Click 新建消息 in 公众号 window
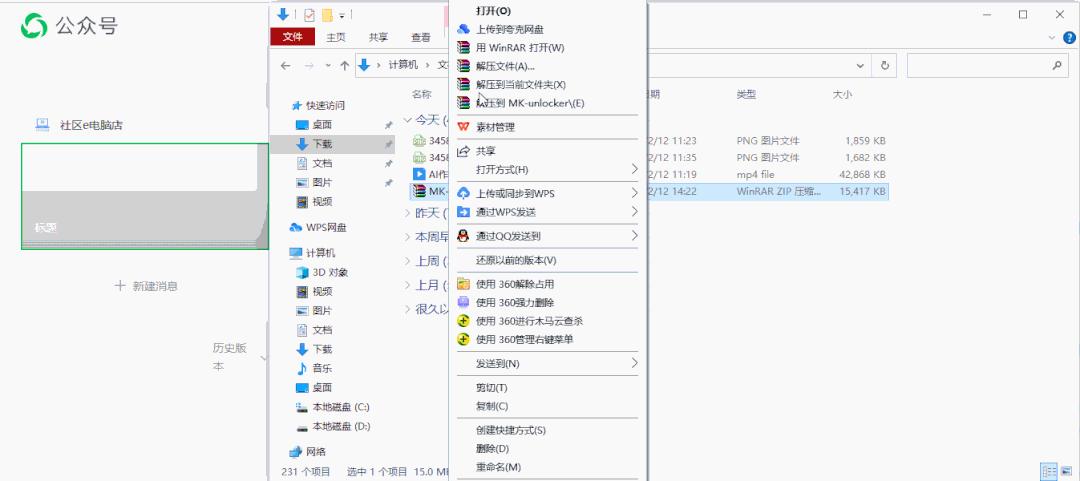1080x481 pixels. tap(146, 286)
